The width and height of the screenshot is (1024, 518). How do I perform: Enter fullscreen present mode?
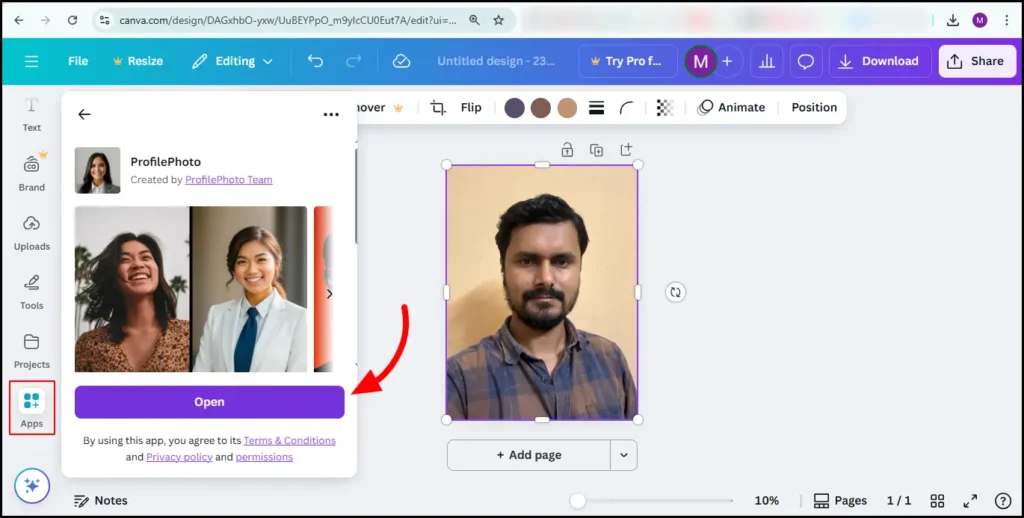point(970,501)
